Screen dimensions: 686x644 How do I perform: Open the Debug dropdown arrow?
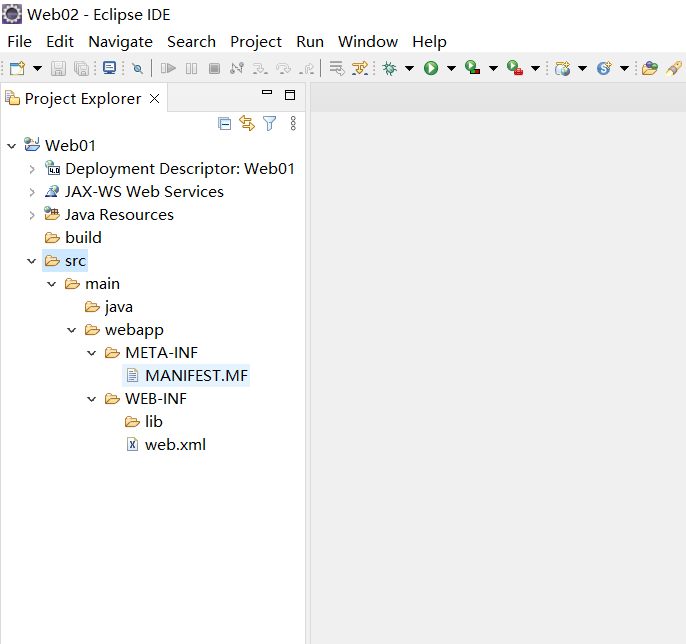click(x=410, y=68)
